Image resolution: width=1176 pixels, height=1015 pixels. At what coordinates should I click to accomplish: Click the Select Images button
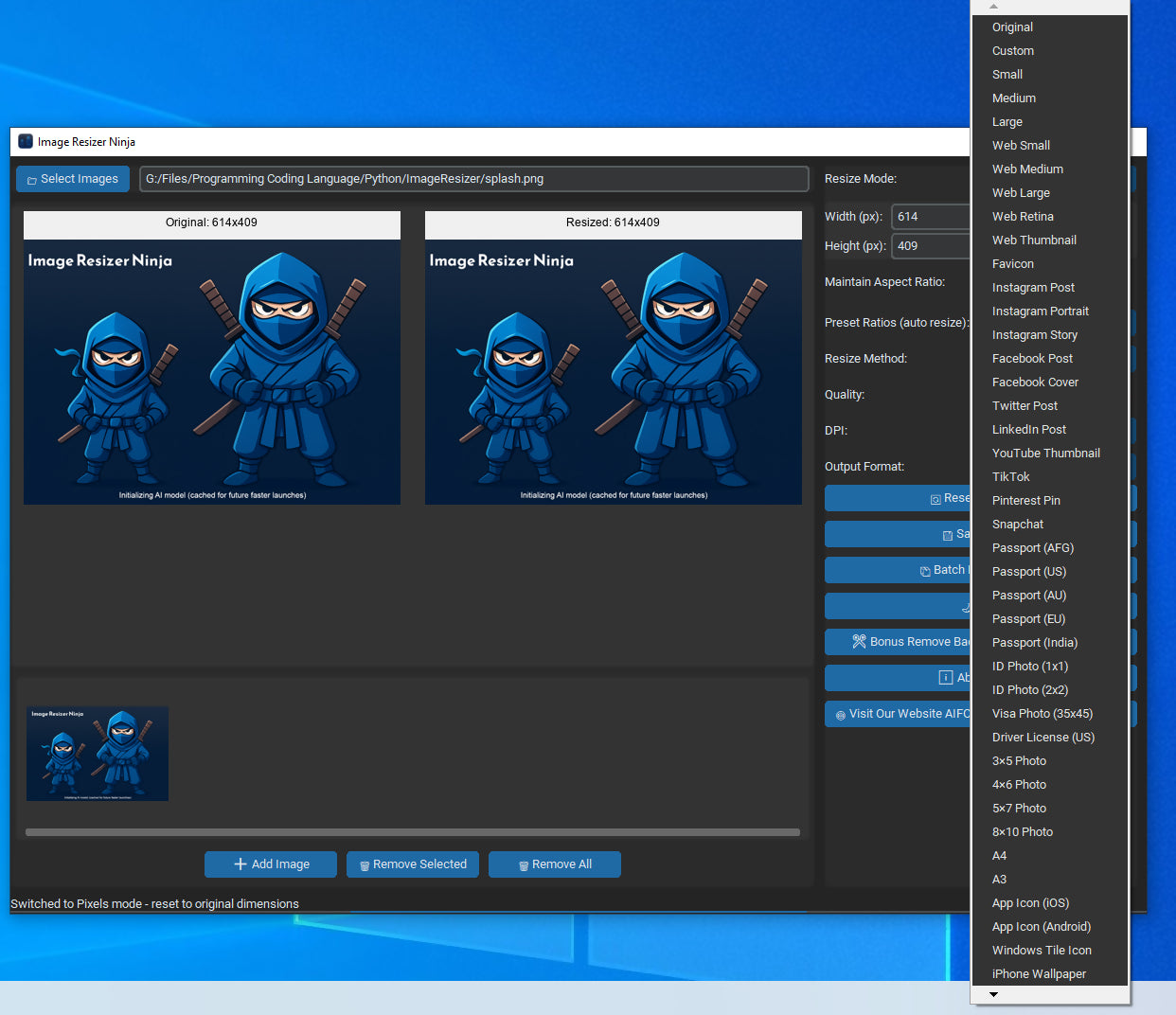click(x=73, y=179)
